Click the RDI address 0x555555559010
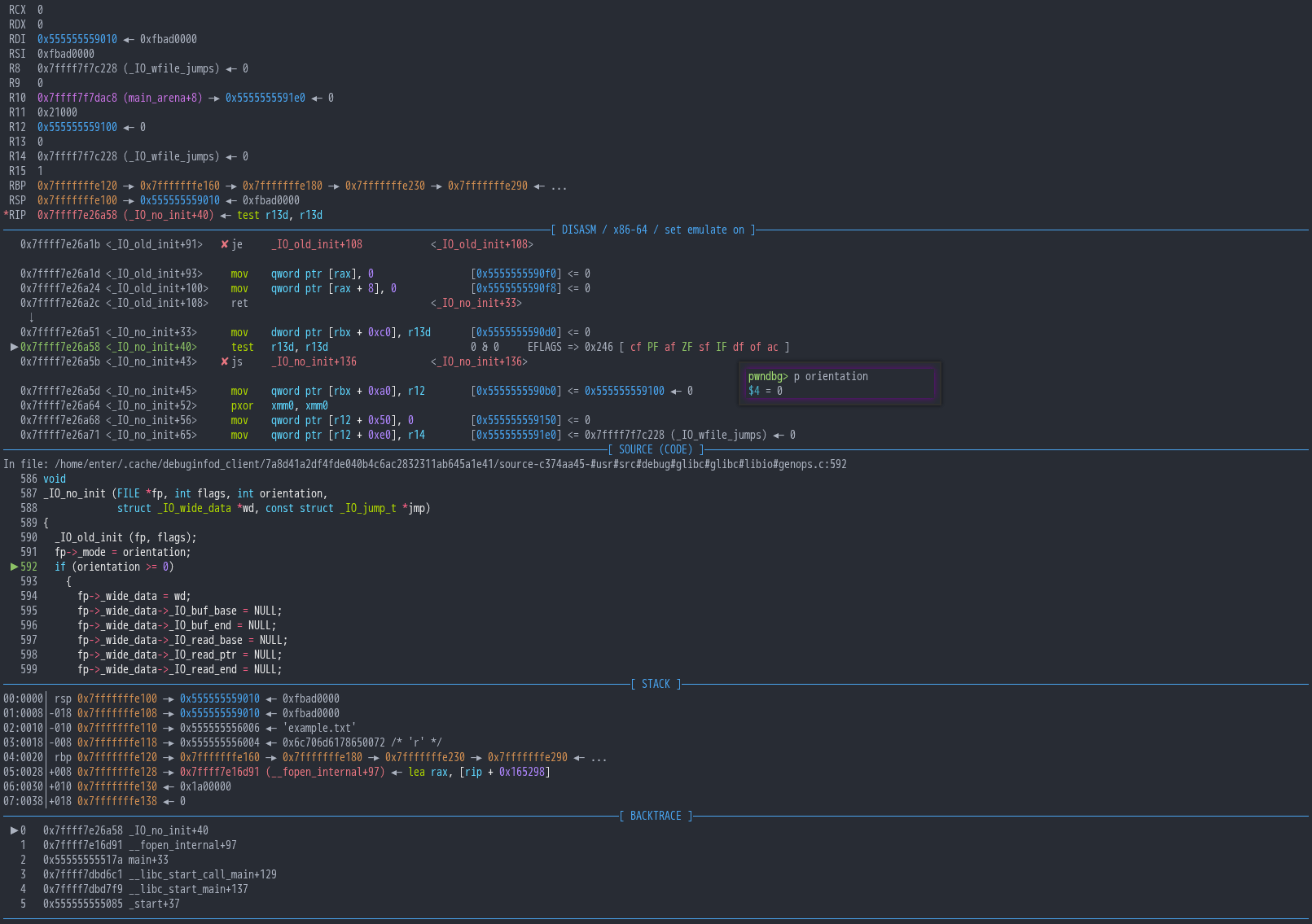 (77, 39)
